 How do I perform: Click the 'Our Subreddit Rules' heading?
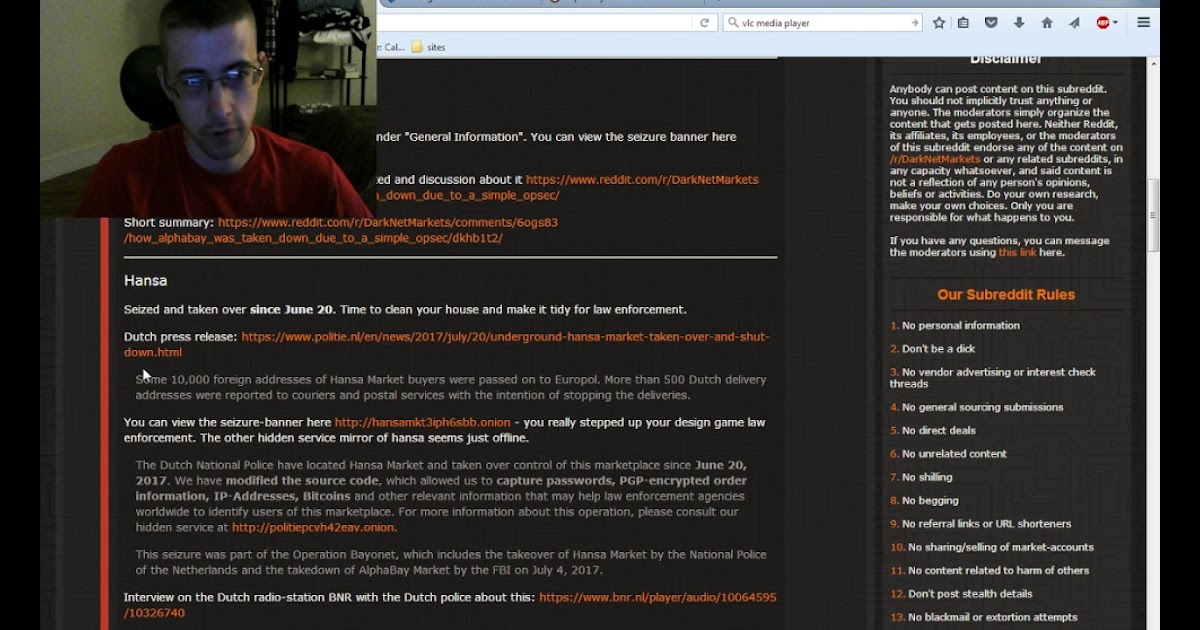coord(1006,295)
